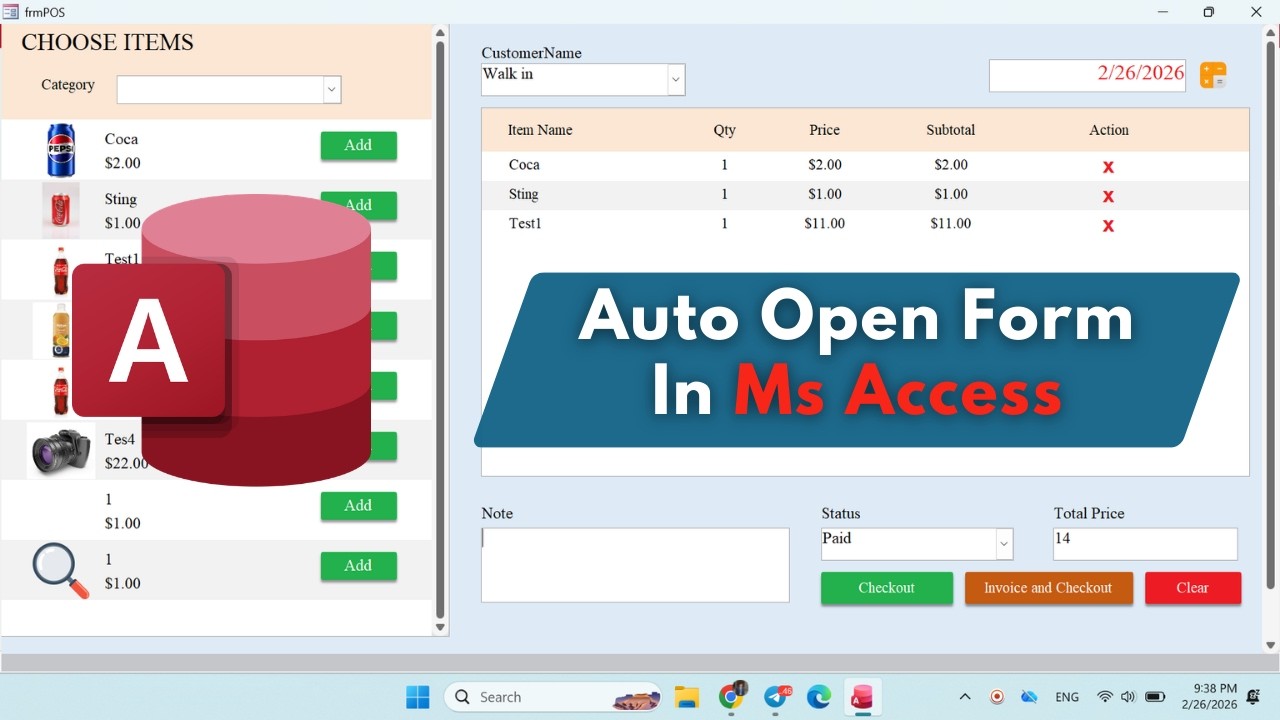Image resolution: width=1280 pixels, height=720 pixels.
Task: Click the date field showing 2/26/2026
Action: tap(1087, 75)
